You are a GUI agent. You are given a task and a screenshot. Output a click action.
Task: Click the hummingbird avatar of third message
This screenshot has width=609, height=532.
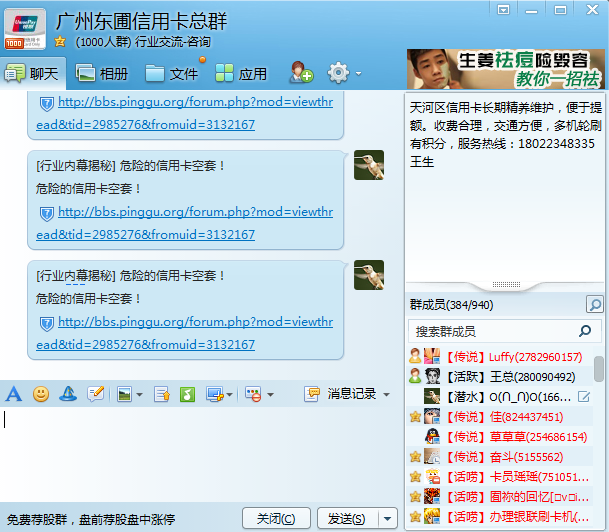(369, 275)
